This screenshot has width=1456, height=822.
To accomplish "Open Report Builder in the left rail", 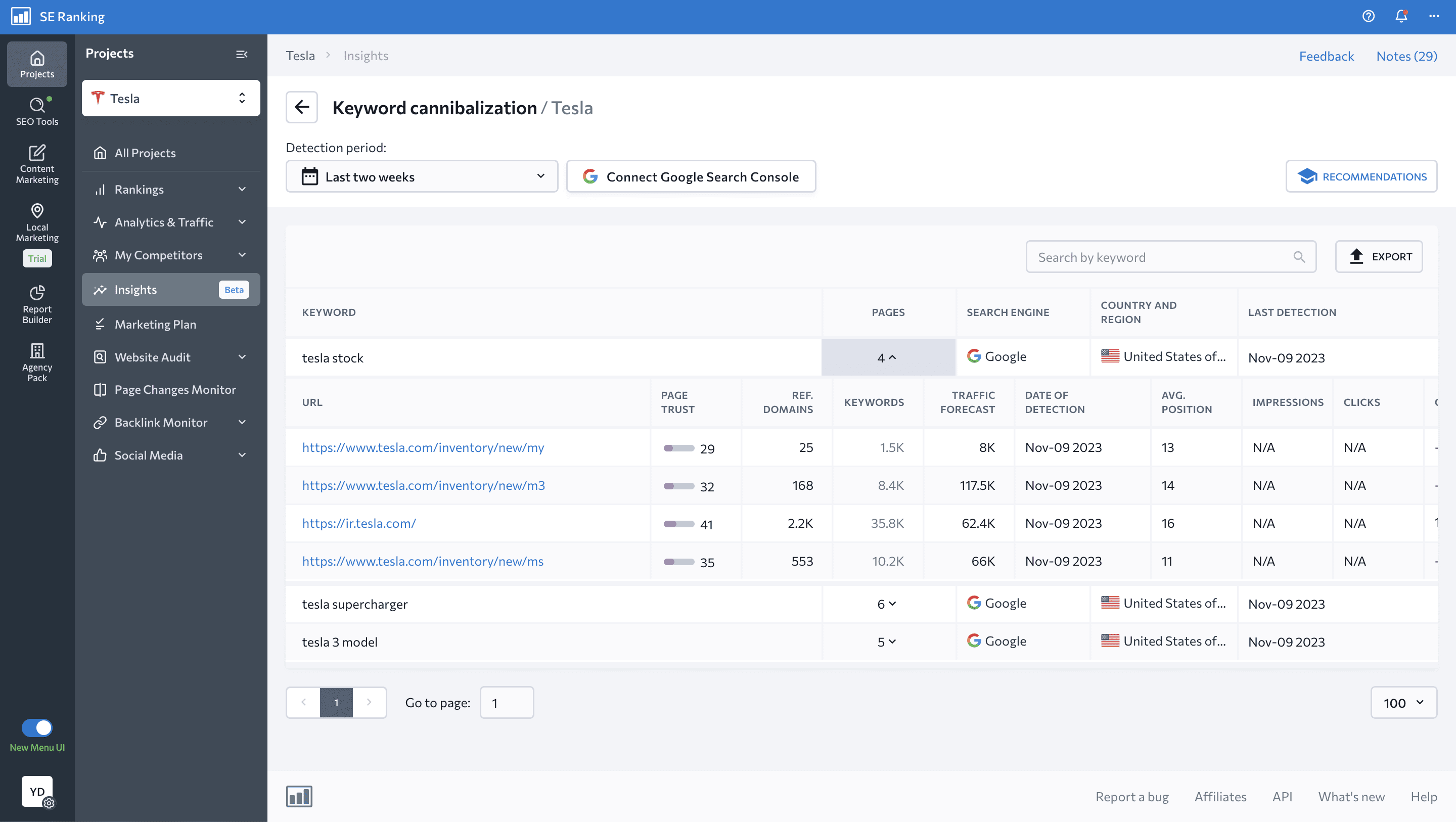I will (37, 305).
